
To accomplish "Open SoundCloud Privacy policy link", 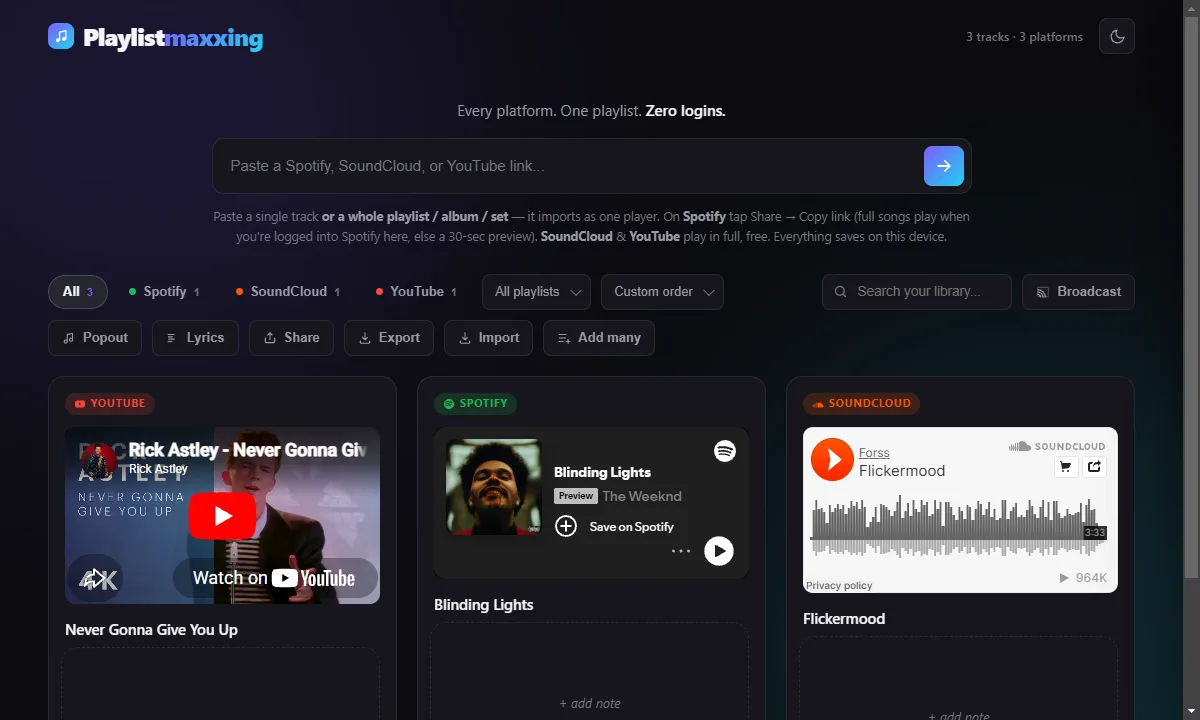I will coord(839,586).
